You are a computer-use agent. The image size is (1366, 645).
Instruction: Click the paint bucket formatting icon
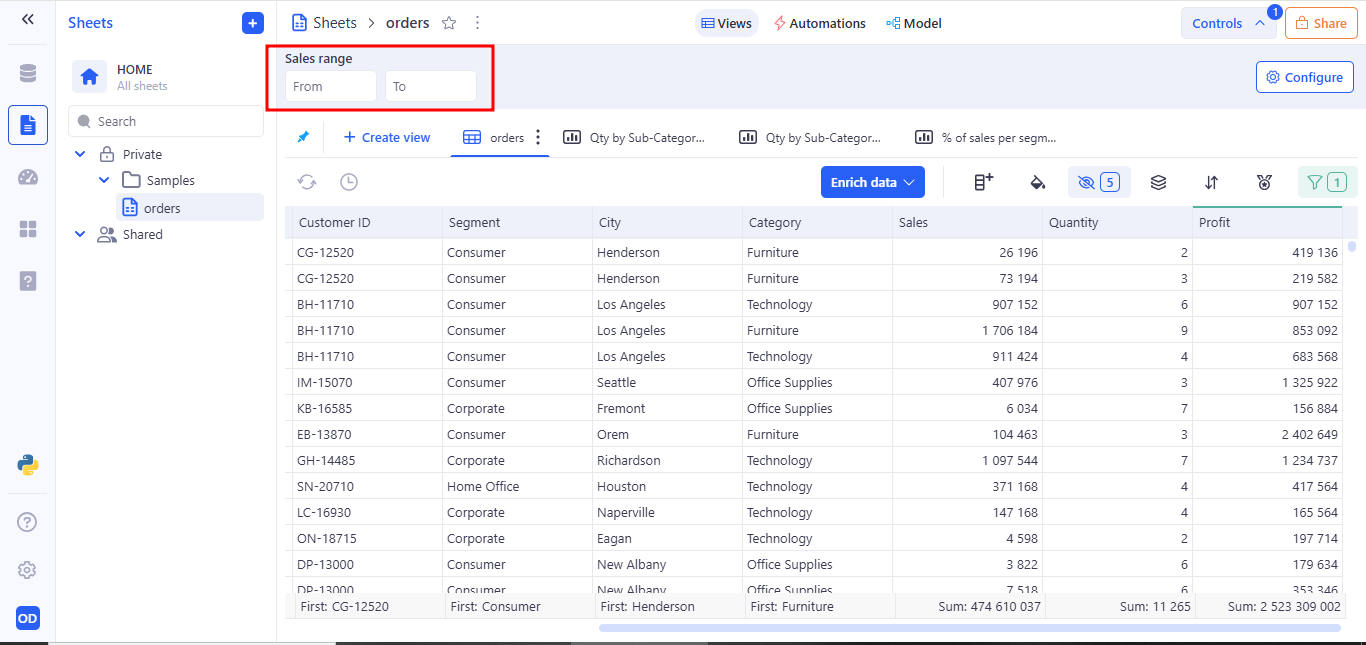tap(1038, 182)
